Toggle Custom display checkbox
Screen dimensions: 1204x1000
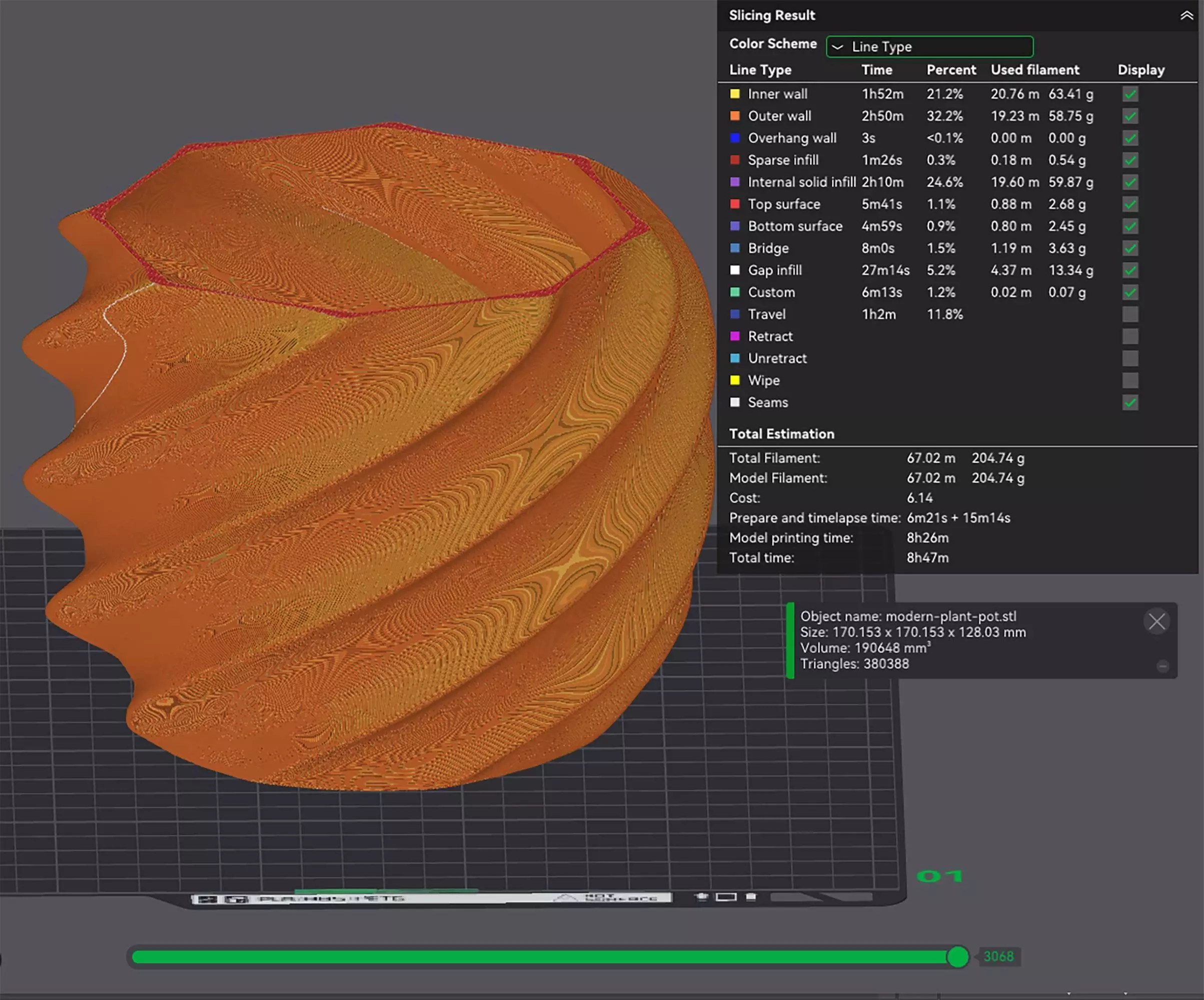[1130, 292]
